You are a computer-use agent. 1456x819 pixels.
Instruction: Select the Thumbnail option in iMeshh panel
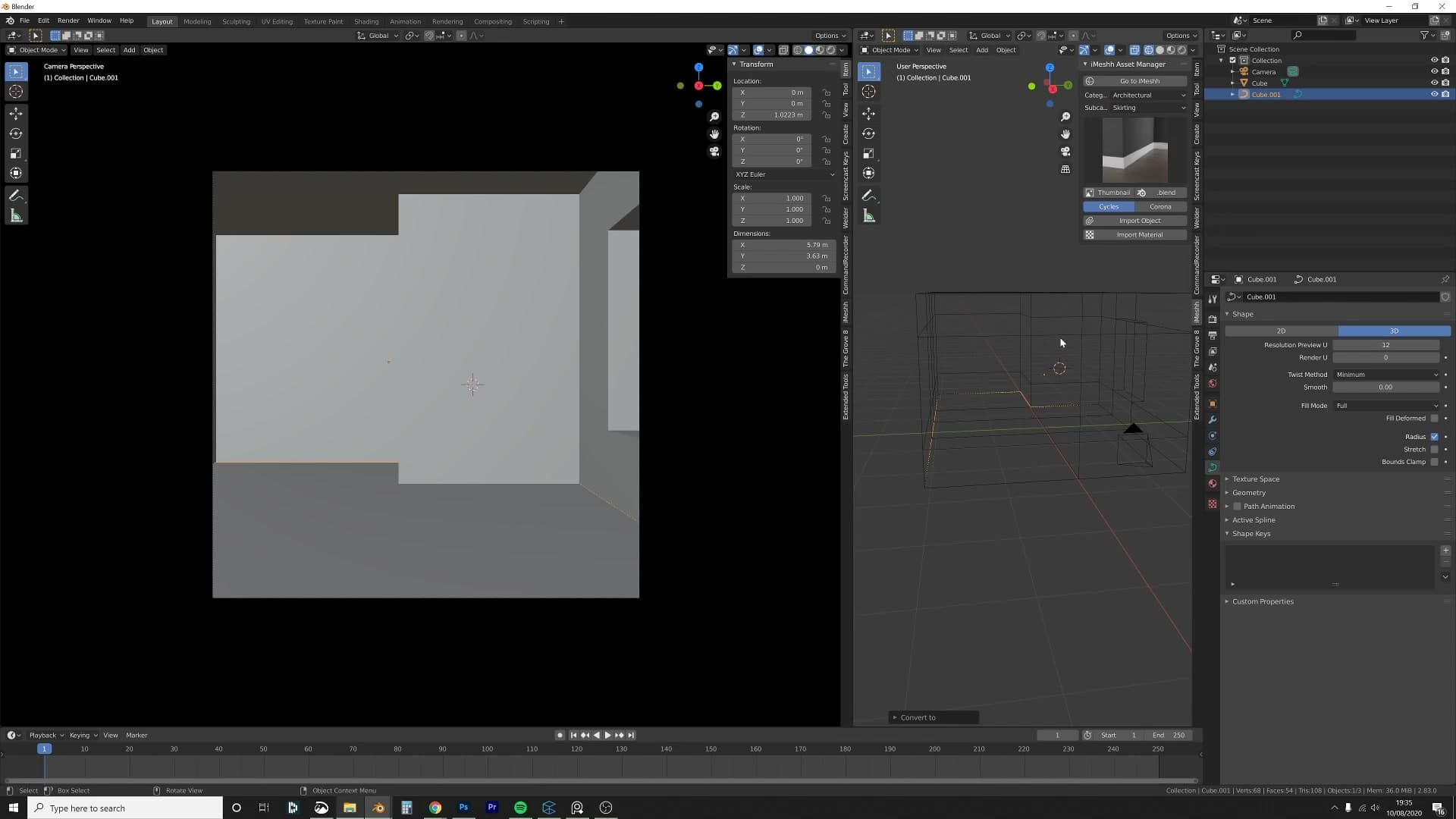[1109, 193]
